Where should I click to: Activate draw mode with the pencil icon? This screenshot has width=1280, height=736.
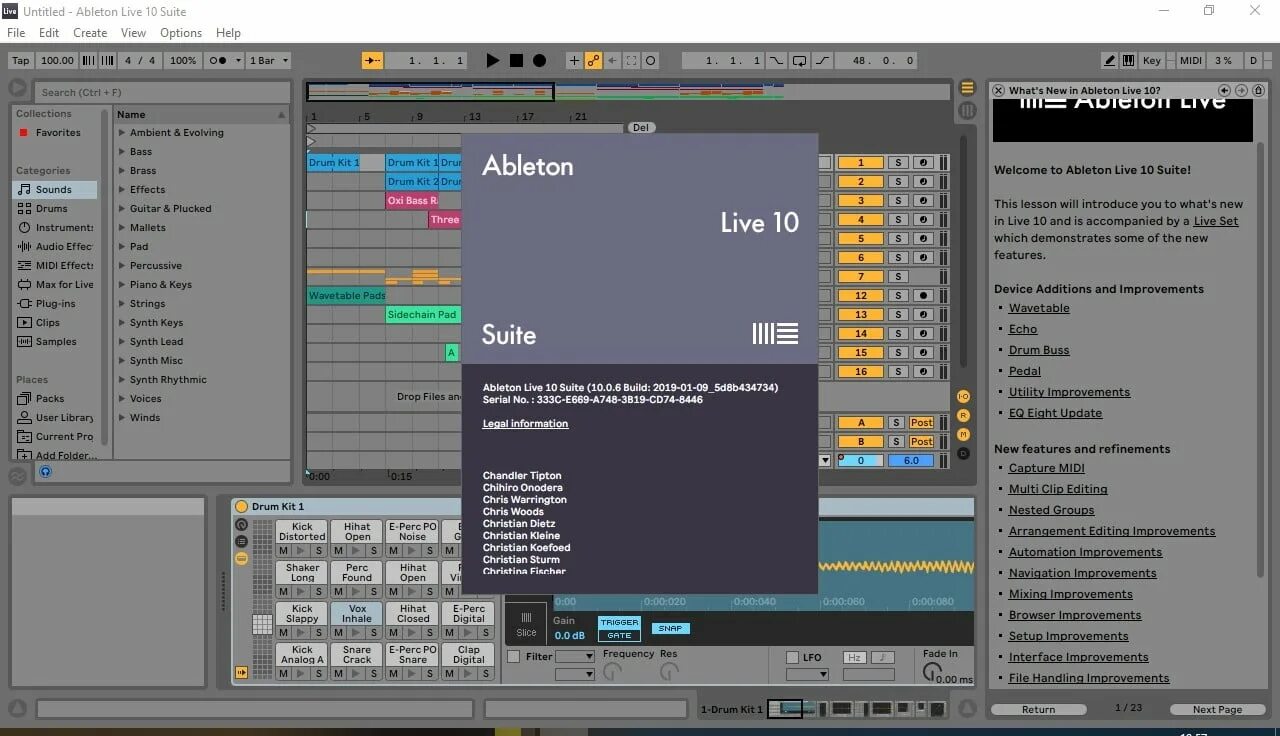1110,60
